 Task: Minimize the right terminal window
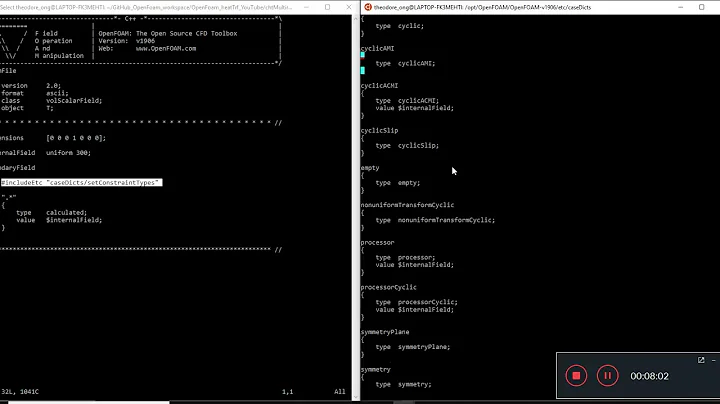[681, 7]
